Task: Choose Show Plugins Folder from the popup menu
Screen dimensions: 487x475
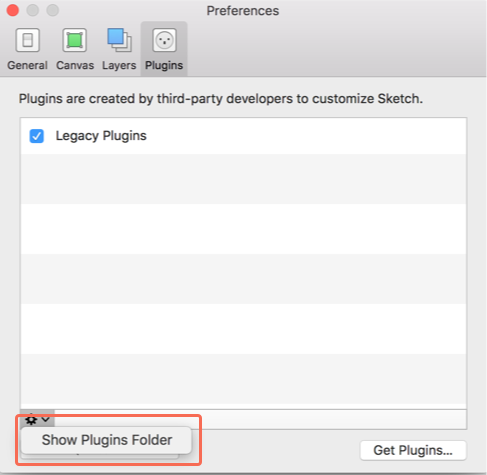Action: [107, 440]
